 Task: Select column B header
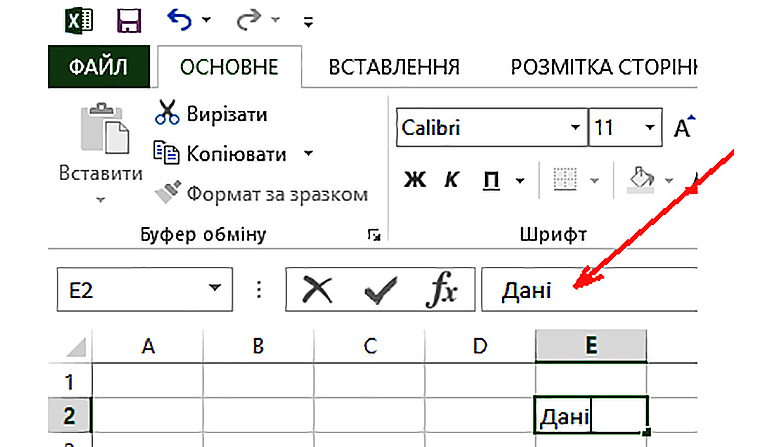coord(258,346)
